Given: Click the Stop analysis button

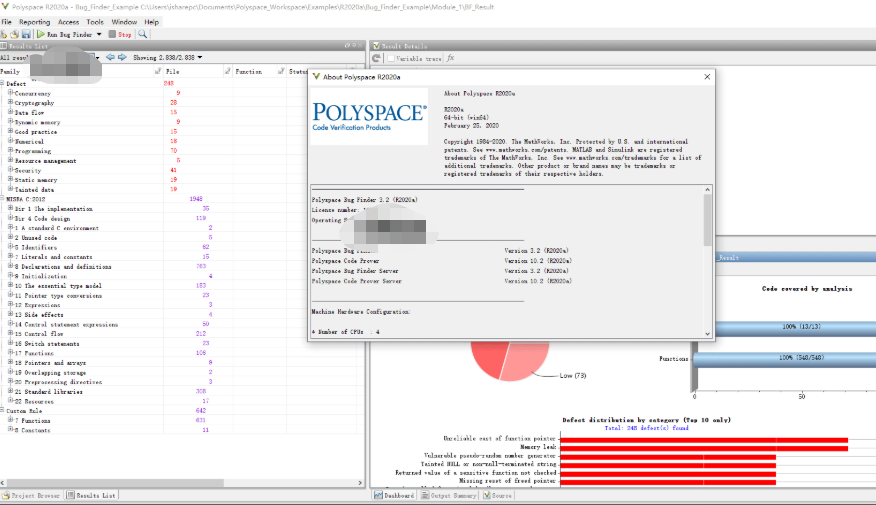Looking at the screenshot, I should pyautogui.click(x=120, y=34).
